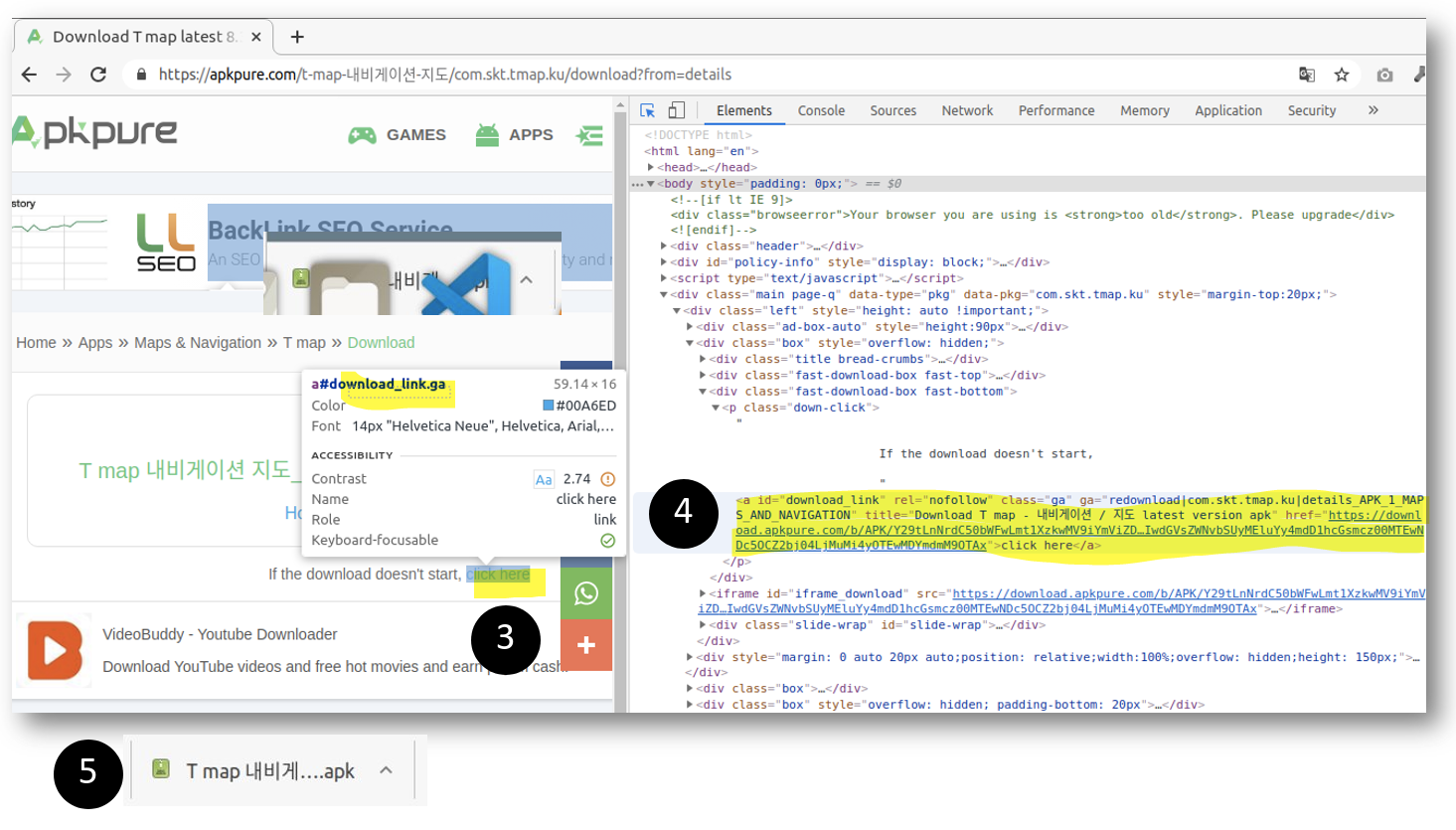Expand the div class="fast-download-box fast-top" node

703,376
